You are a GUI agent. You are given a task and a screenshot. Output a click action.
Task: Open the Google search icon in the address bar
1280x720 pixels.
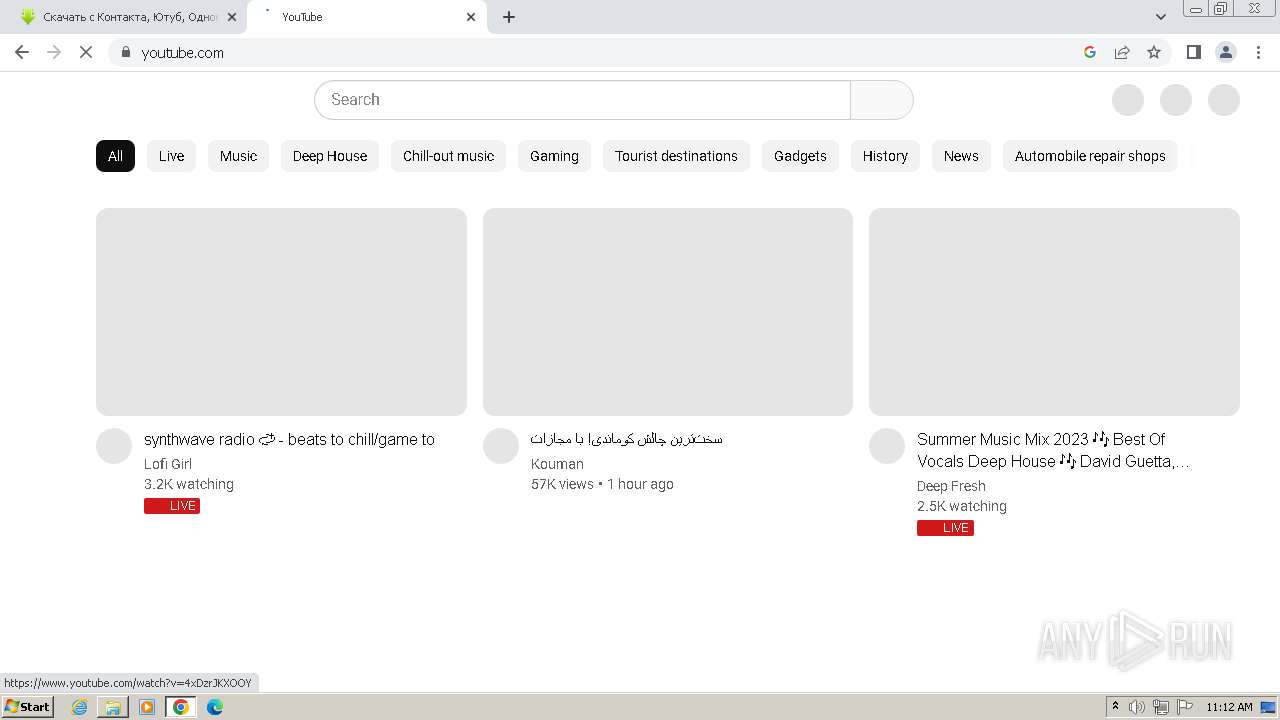(1090, 52)
